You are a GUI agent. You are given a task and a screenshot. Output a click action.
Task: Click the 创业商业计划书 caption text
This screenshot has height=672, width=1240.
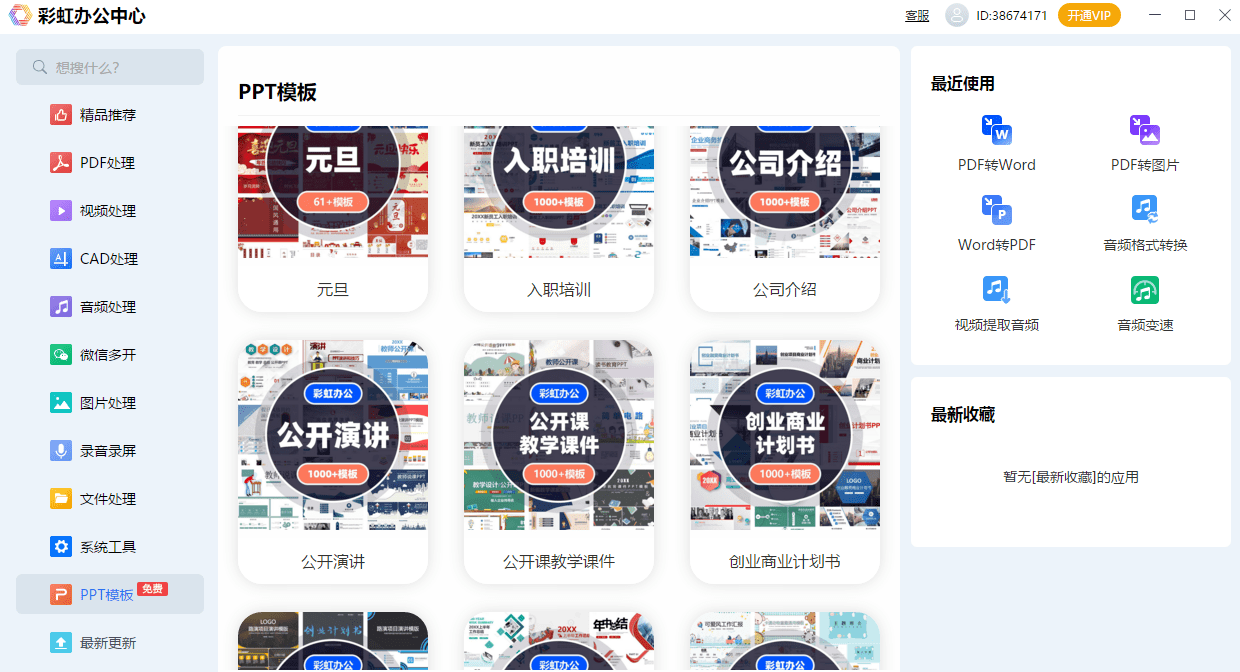(785, 562)
